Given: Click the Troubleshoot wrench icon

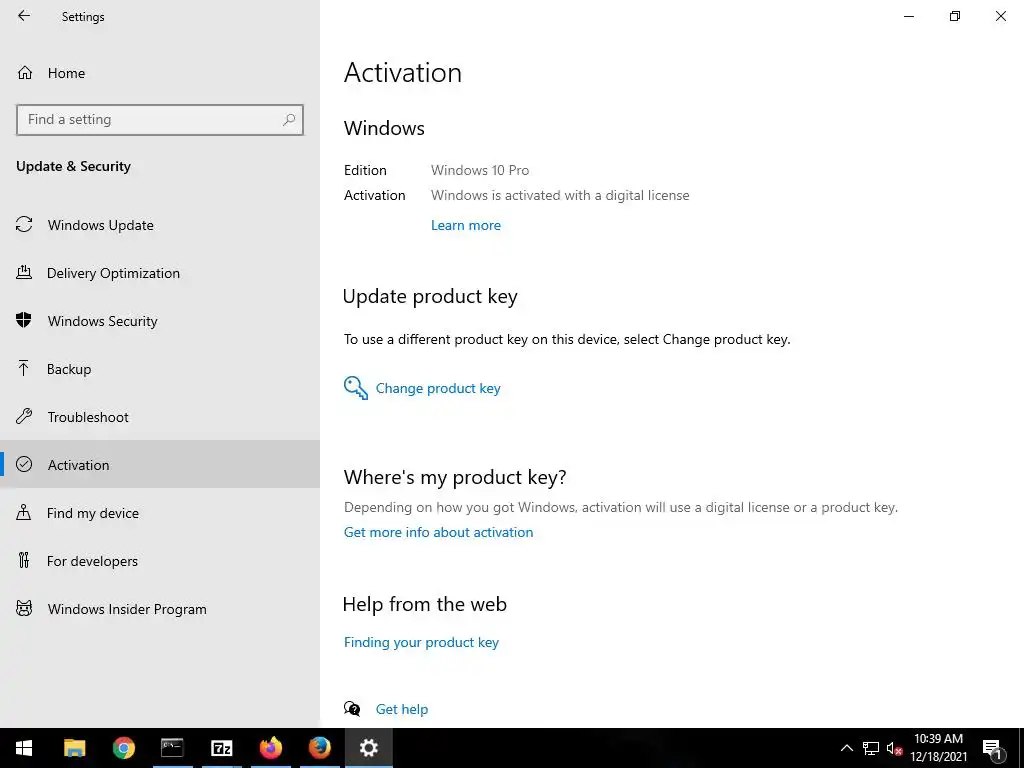Looking at the screenshot, I should point(24,416).
